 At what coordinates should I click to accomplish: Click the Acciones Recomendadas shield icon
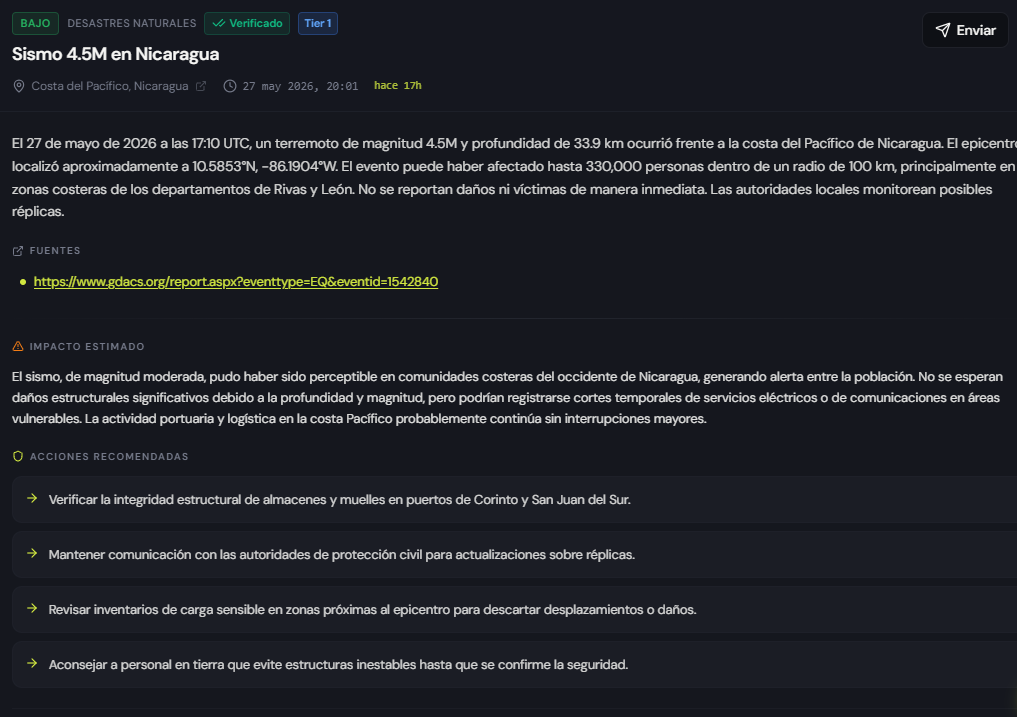(18, 457)
